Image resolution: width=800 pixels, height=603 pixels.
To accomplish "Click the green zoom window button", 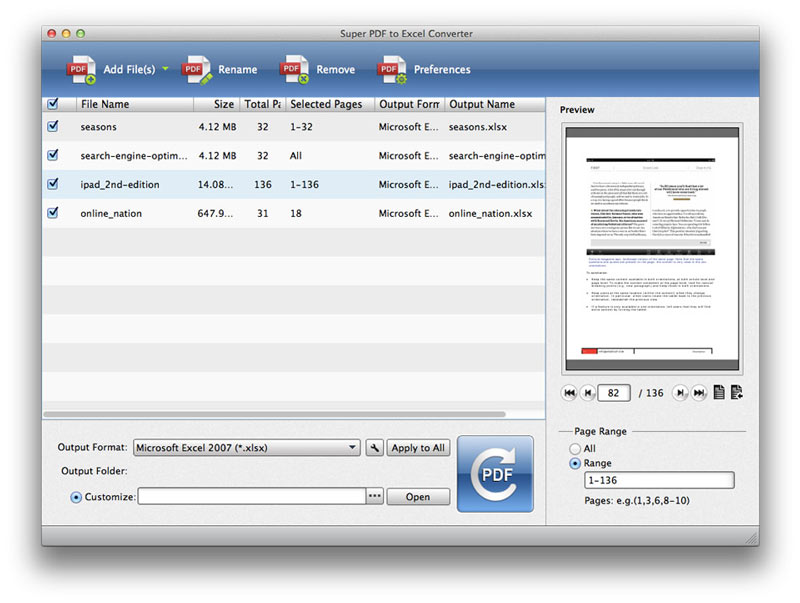I will [80, 34].
